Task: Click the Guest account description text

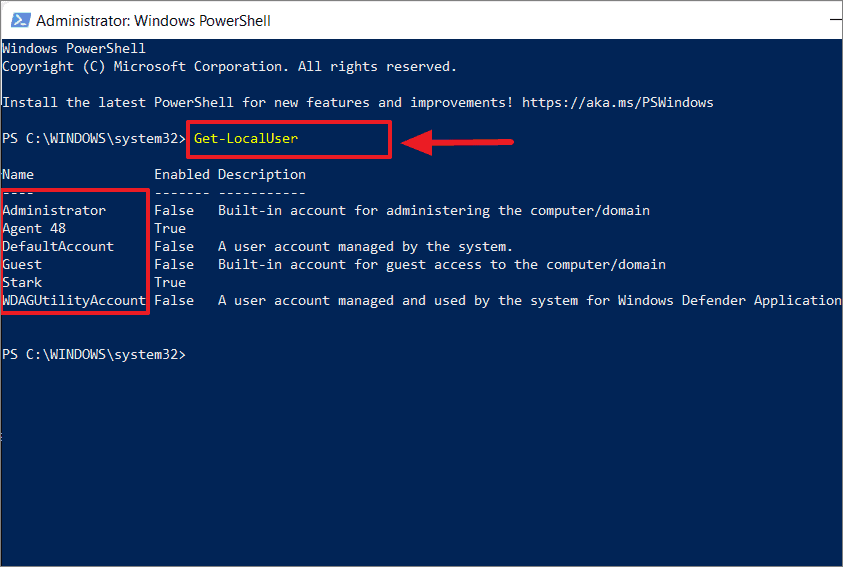Action: (x=442, y=264)
